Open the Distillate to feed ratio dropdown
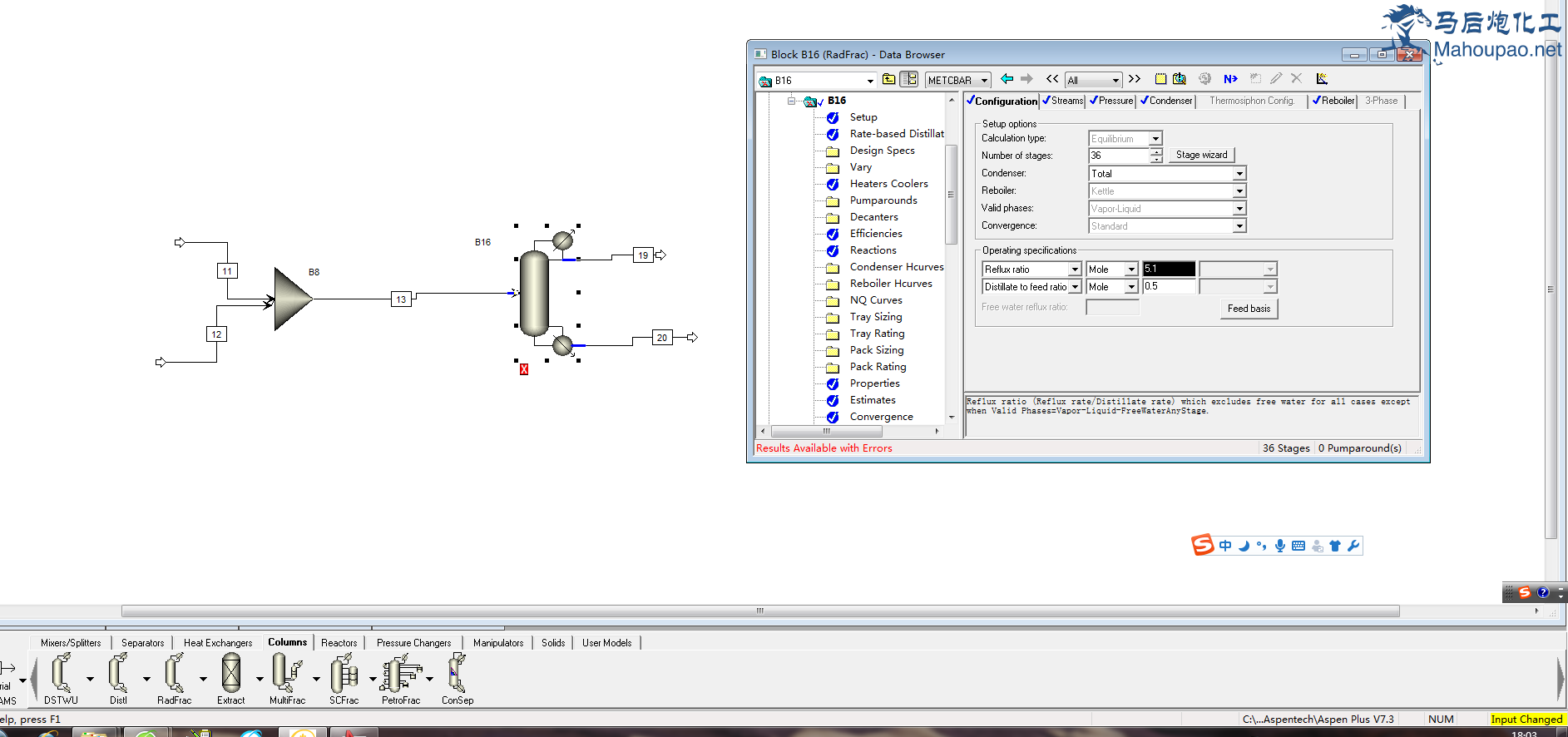Screen dimensions: 1568x737 coord(1075,287)
